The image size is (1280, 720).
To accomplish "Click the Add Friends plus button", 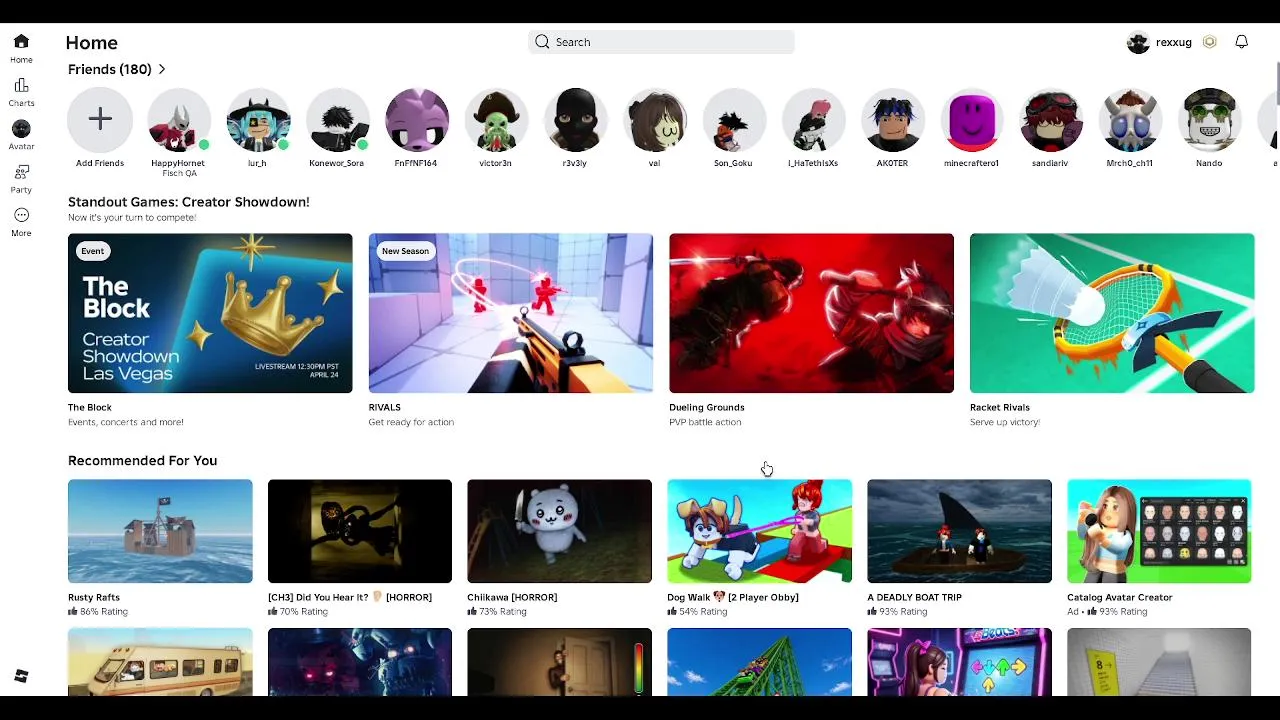I will point(100,120).
